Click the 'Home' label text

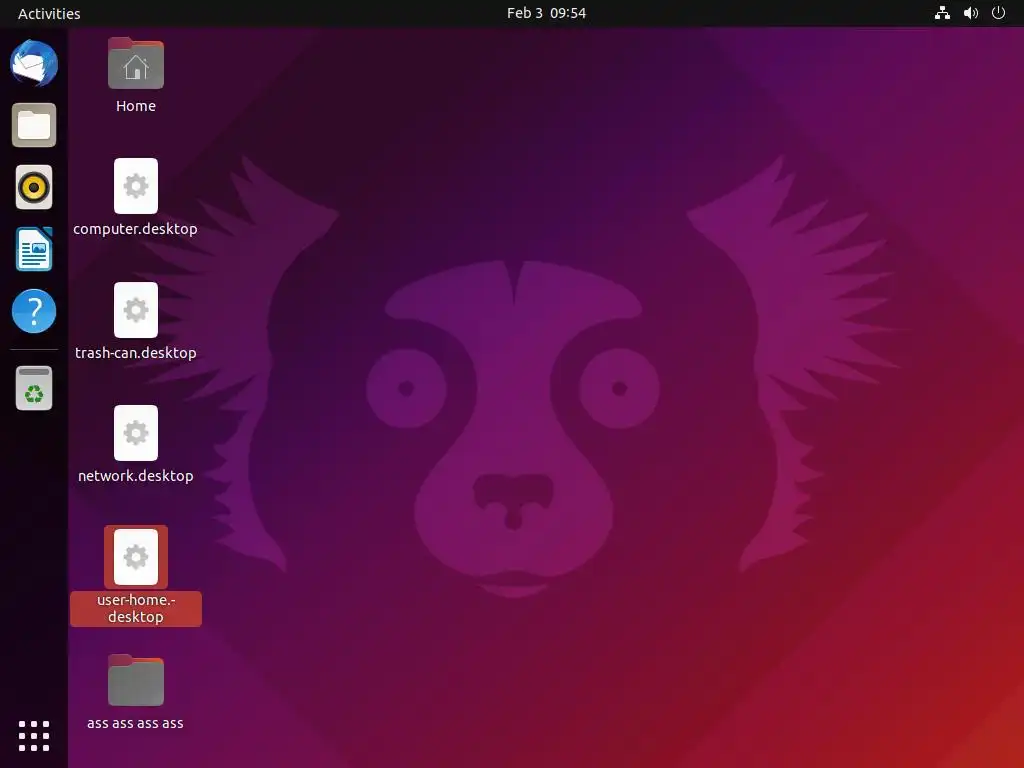point(136,106)
